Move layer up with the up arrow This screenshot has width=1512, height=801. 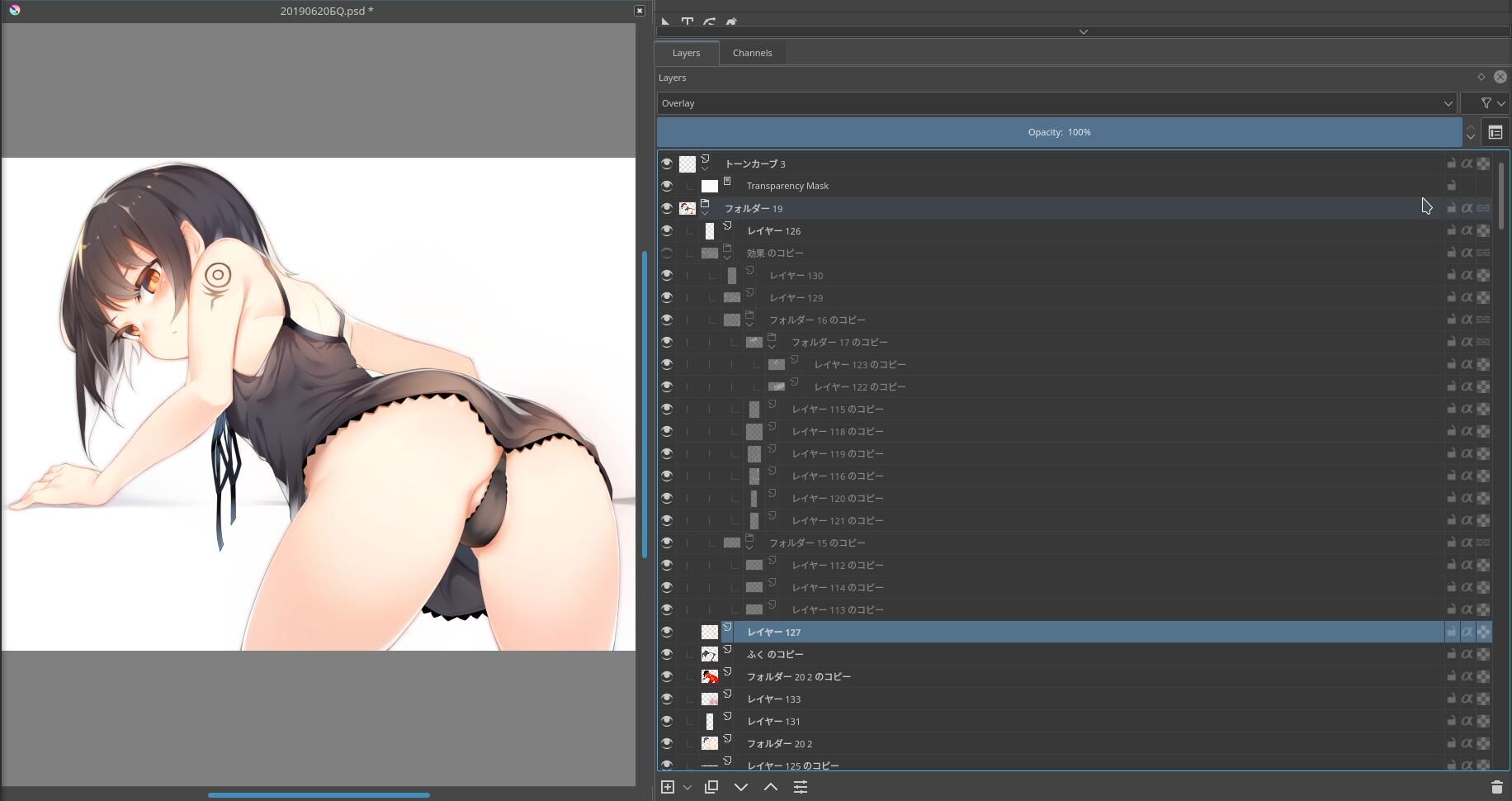(770, 787)
